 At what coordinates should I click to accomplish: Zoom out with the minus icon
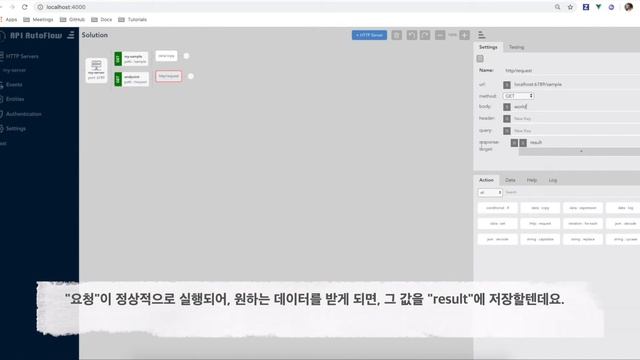click(x=440, y=35)
